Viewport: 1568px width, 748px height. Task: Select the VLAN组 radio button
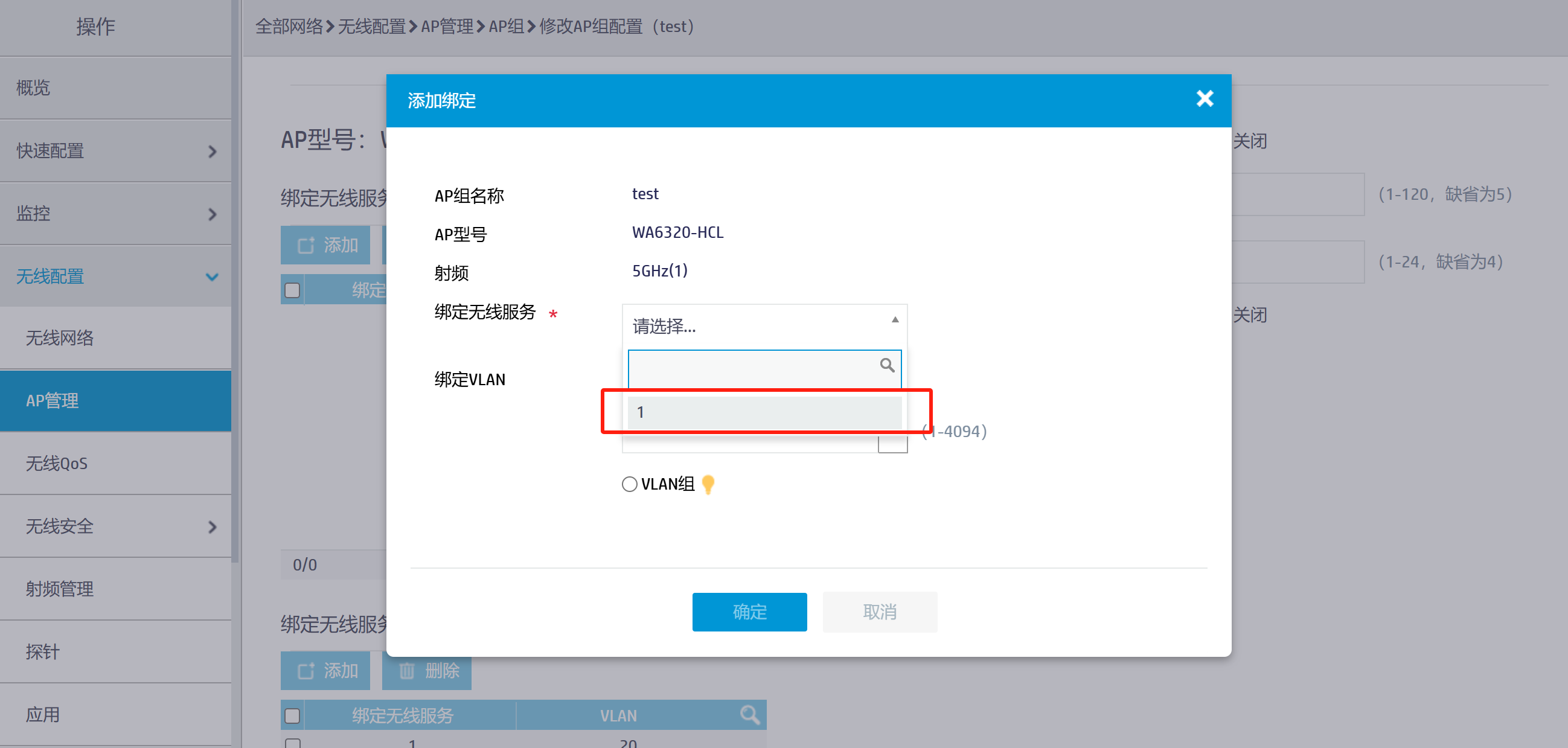tap(629, 484)
